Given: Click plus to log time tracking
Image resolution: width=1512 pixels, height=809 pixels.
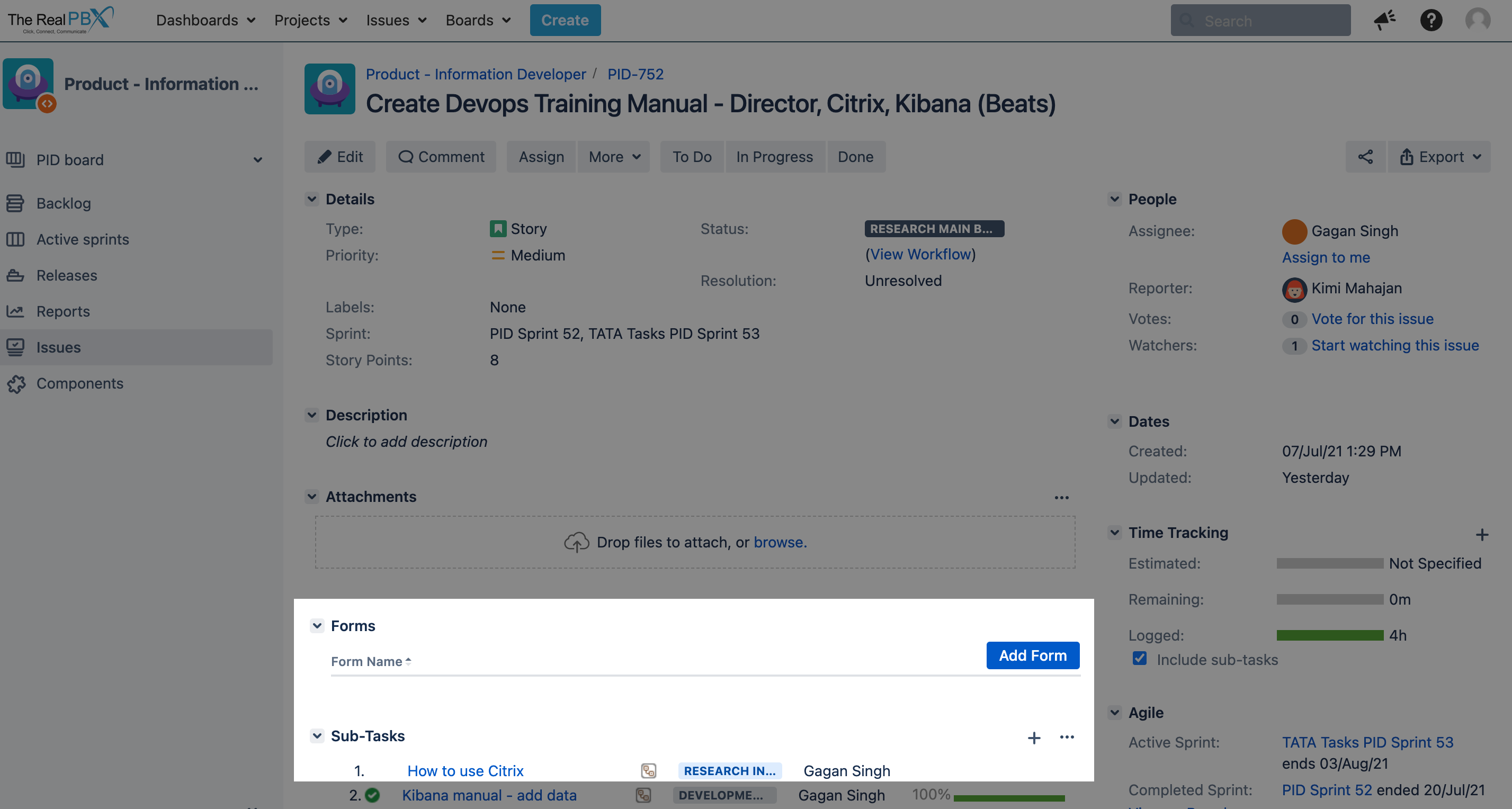Looking at the screenshot, I should [1482, 534].
